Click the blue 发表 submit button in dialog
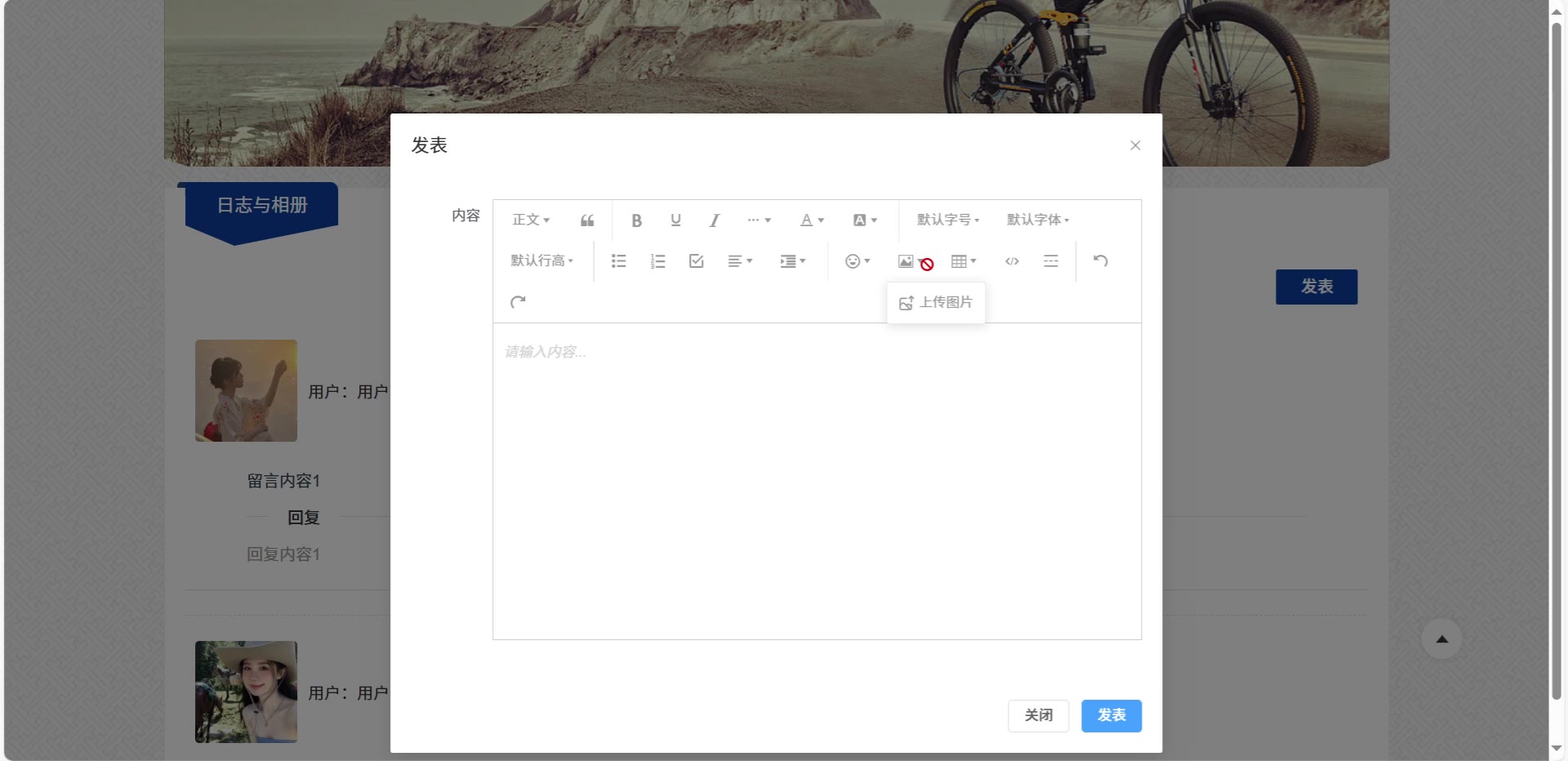 tap(1111, 715)
